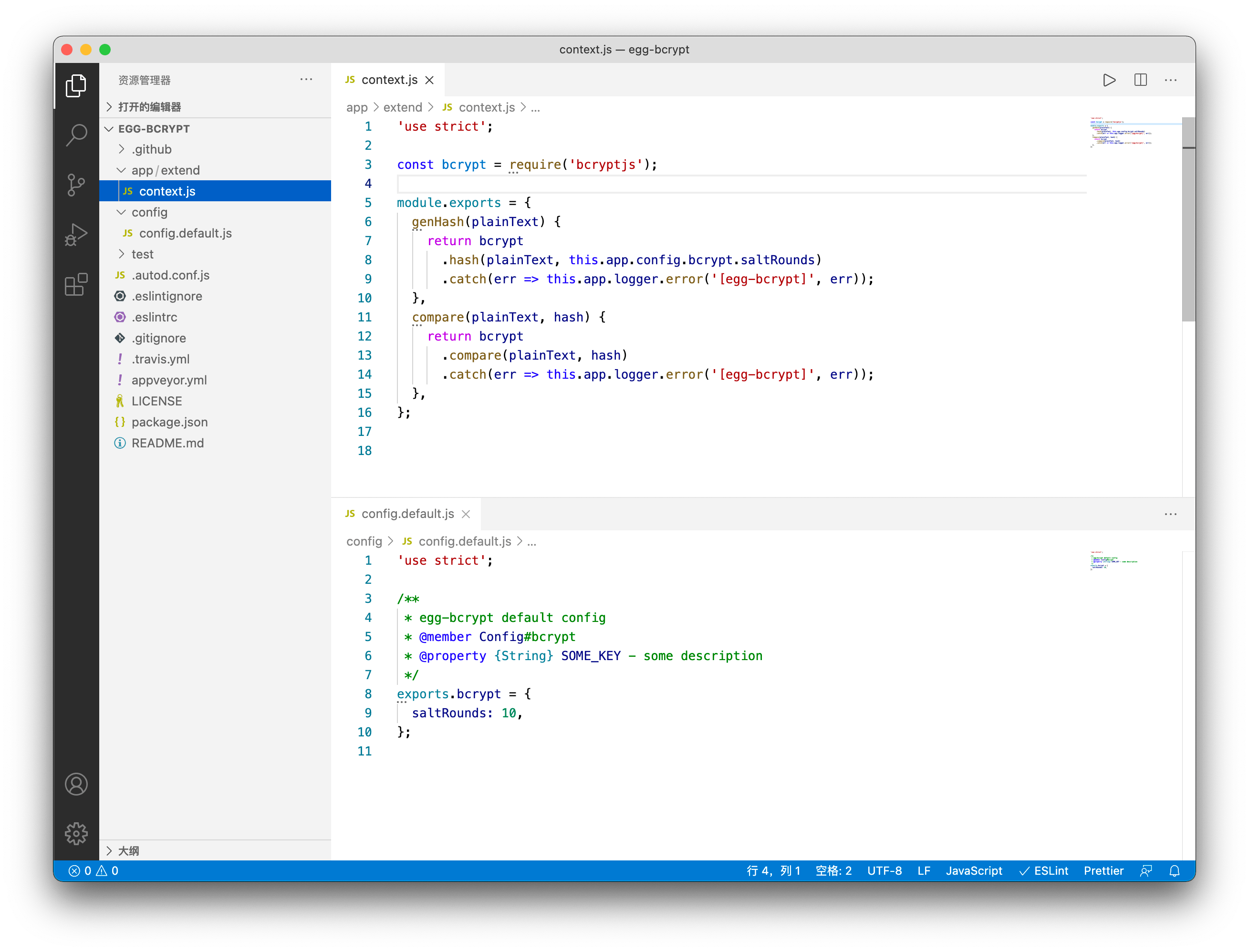Change indentation via 空格: 2
The image size is (1249, 952).
833,871
